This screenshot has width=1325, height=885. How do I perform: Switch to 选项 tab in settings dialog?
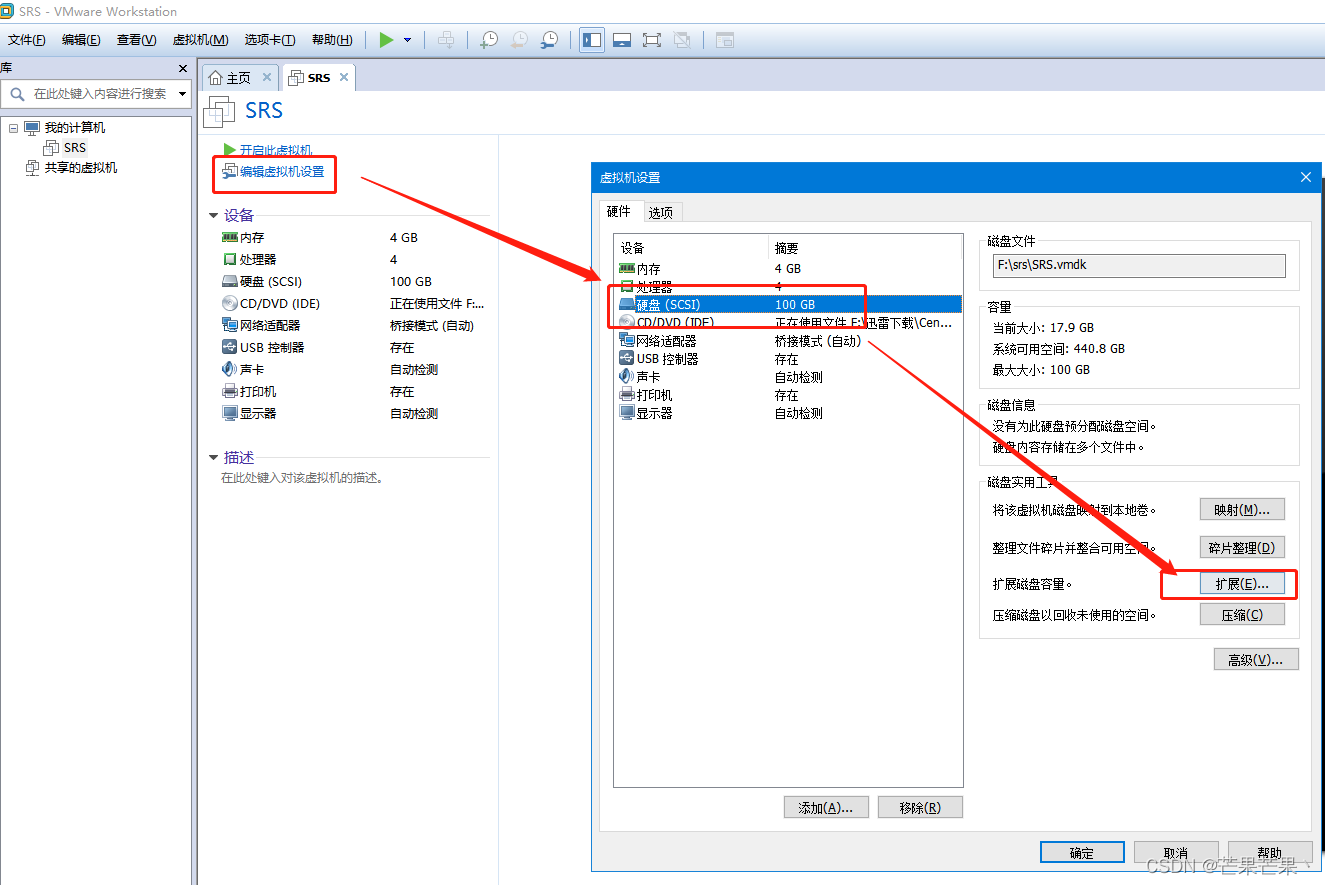point(660,212)
